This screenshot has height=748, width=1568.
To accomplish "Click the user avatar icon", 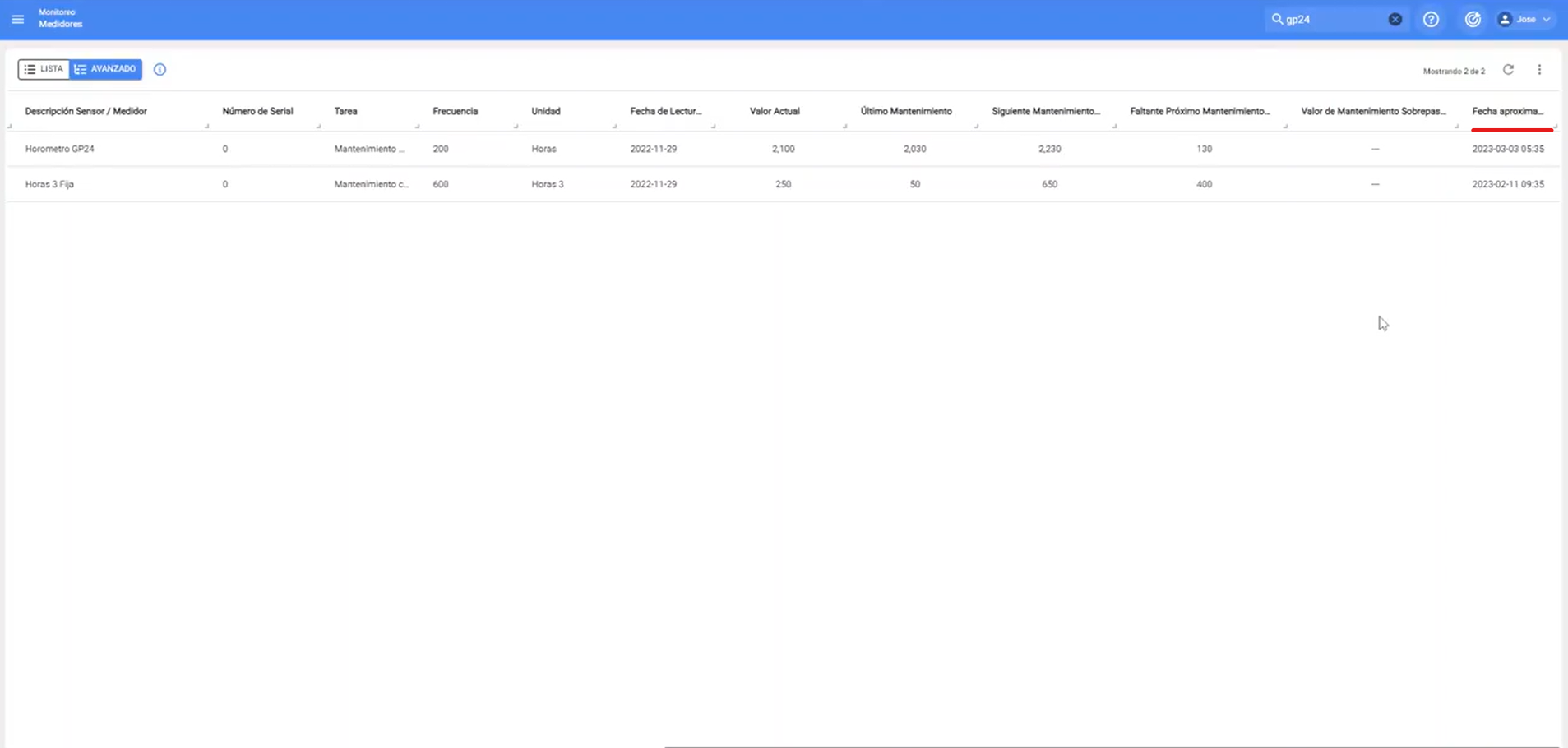I will pyautogui.click(x=1504, y=19).
